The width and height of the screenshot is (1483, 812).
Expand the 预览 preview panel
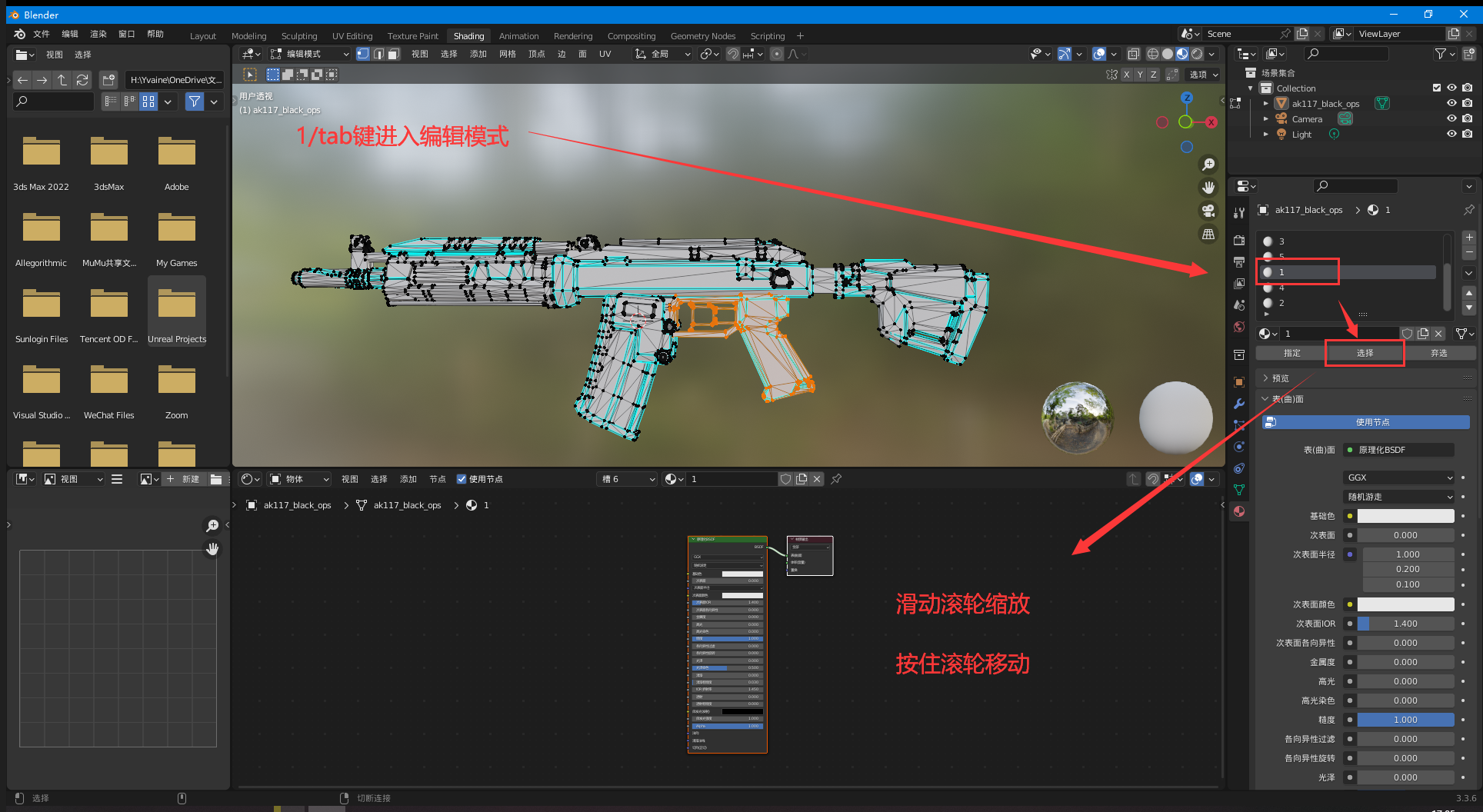[x=1280, y=378]
